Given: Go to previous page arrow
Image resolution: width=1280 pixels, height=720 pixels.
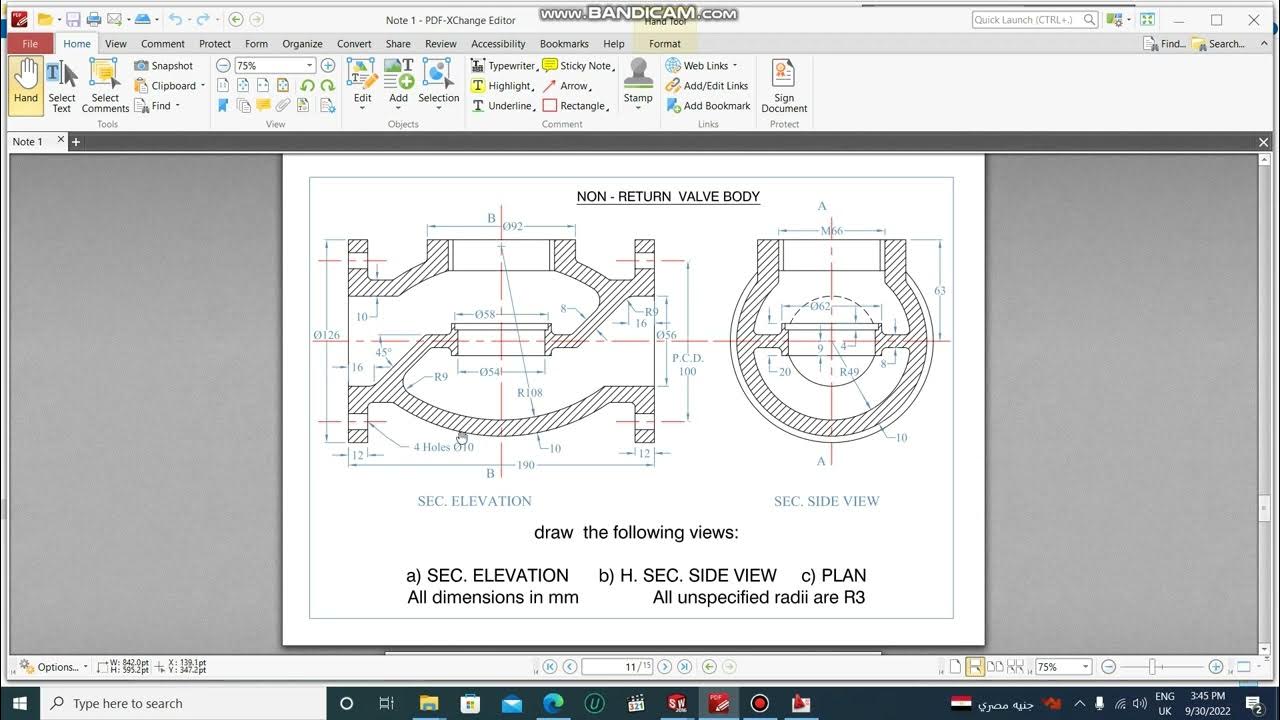Looking at the screenshot, I should pos(569,667).
